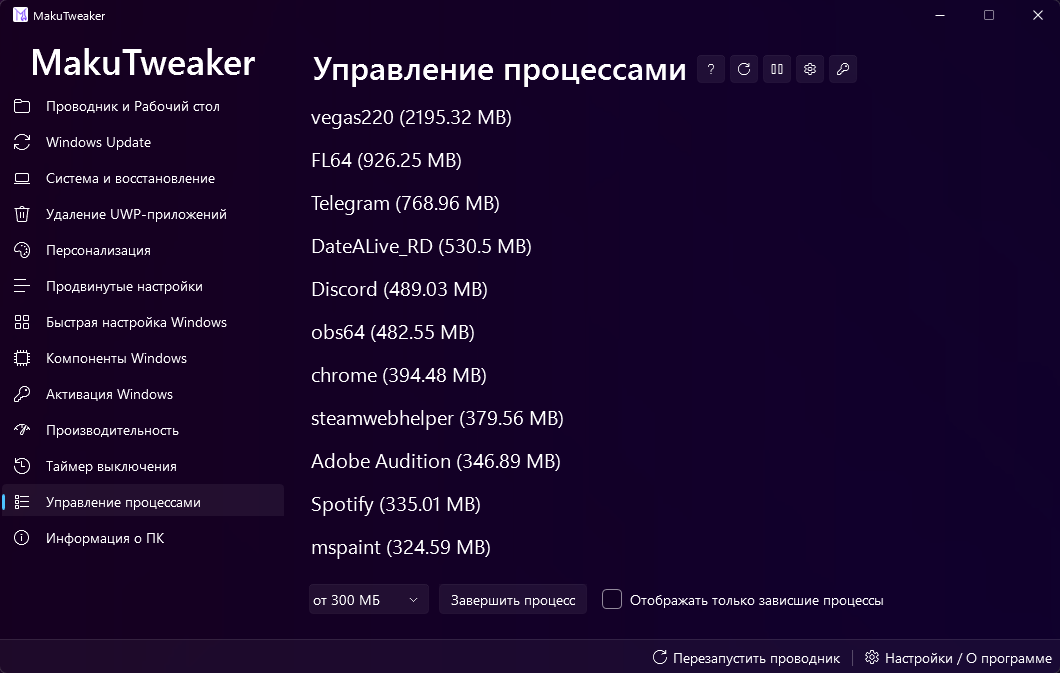The height and width of the screenshot is (673, 1060).
Task: Enable Отображать только зависшие процессы
Action: click(611, 599)
